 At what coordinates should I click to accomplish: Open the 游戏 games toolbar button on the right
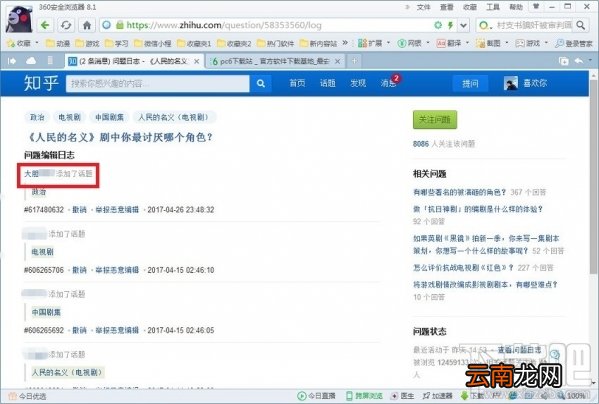coord(528,43)
